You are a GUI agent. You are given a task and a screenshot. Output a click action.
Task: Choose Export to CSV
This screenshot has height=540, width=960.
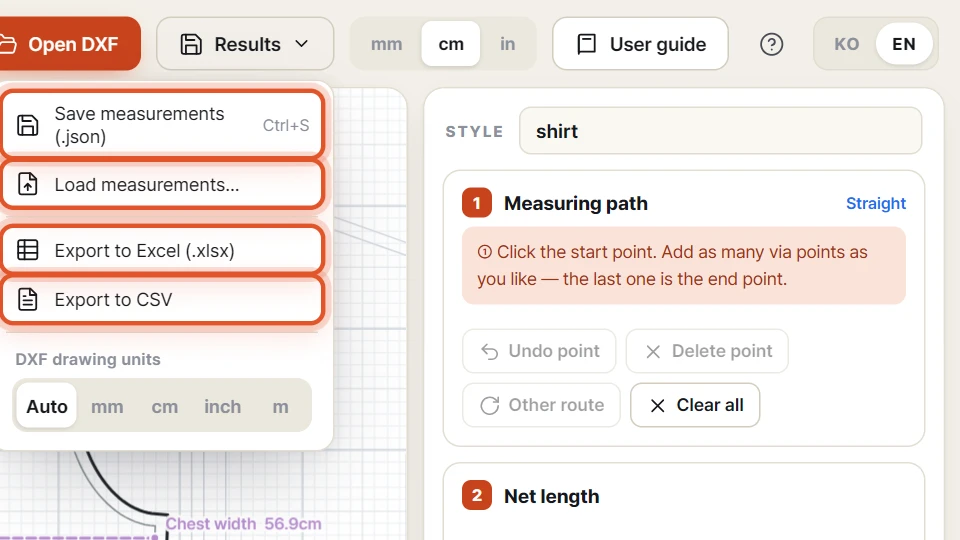click(x=162, y=299)
